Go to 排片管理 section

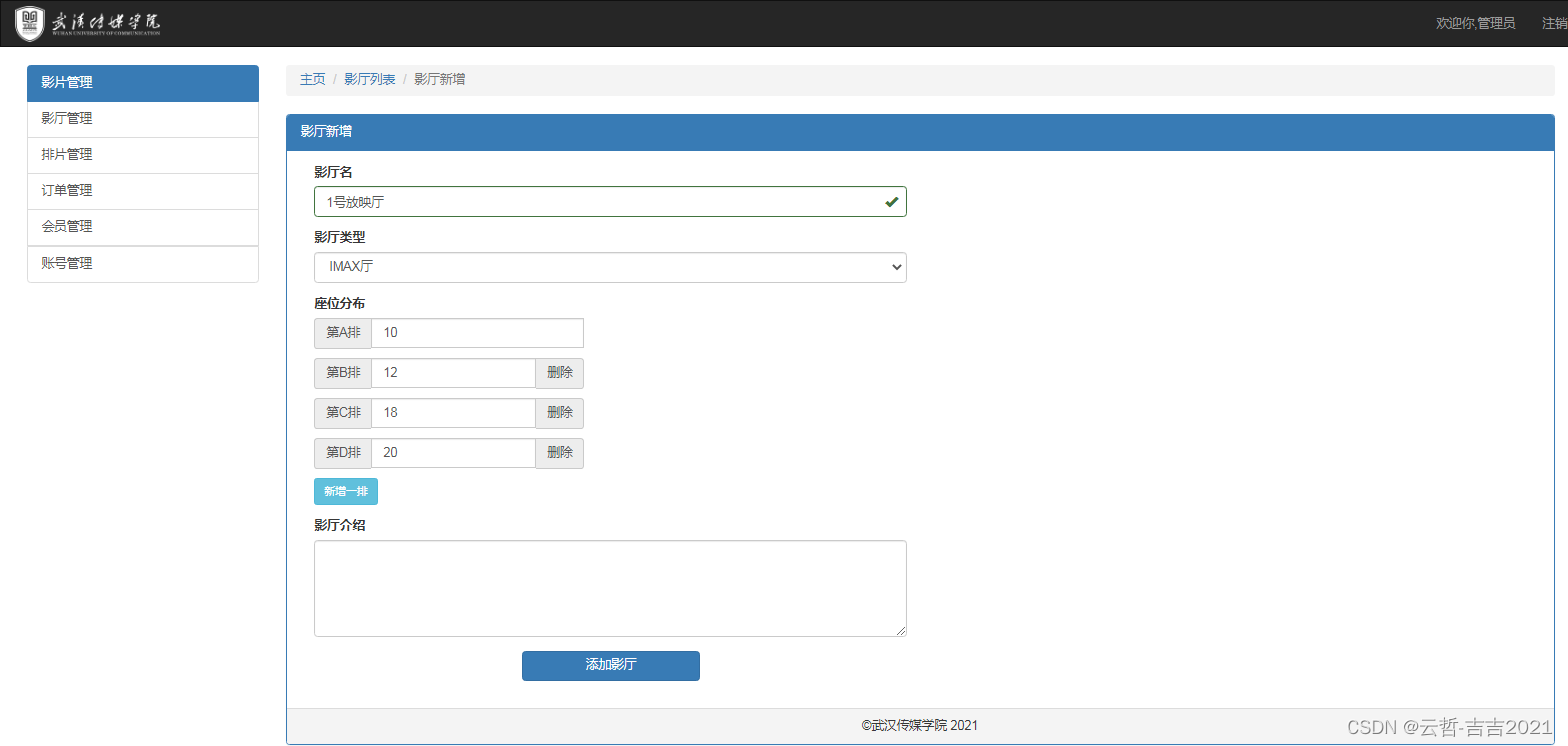(143, 155)
